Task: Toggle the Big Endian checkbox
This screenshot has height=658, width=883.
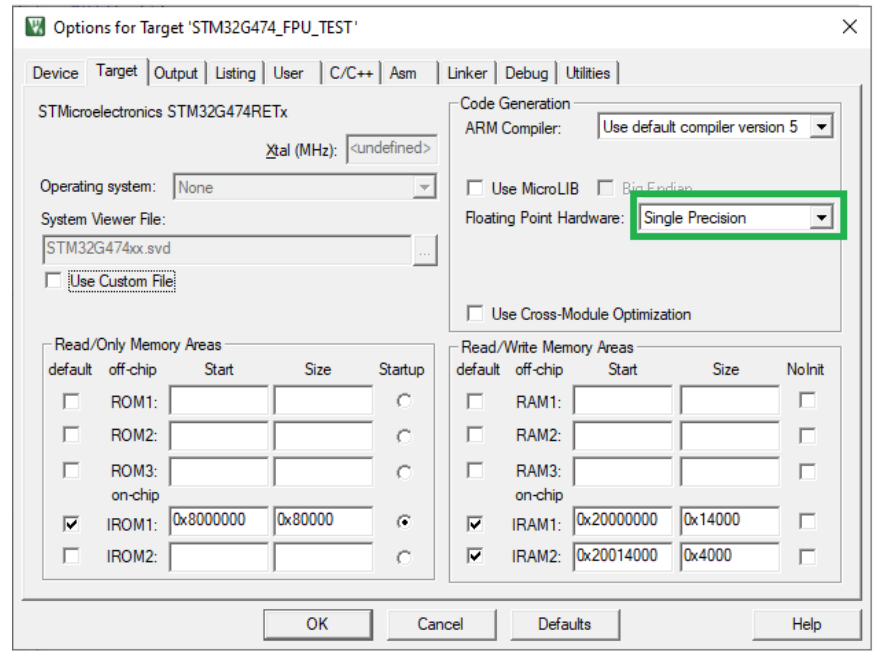Action: (605, 188)
